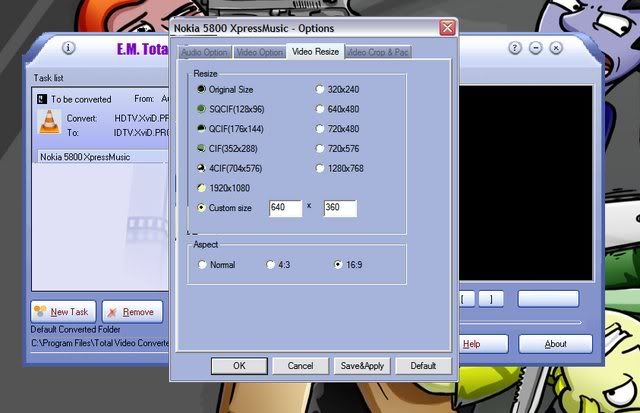Click the mark-out ']' bracket button
The width and height of the screenshot is (640, 413).
[x=490, y=299]
